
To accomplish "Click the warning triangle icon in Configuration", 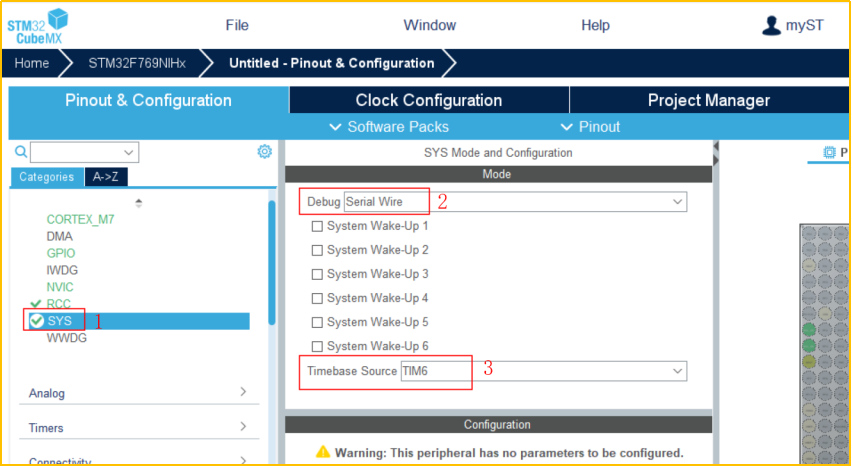I will [x=323, y=452].
